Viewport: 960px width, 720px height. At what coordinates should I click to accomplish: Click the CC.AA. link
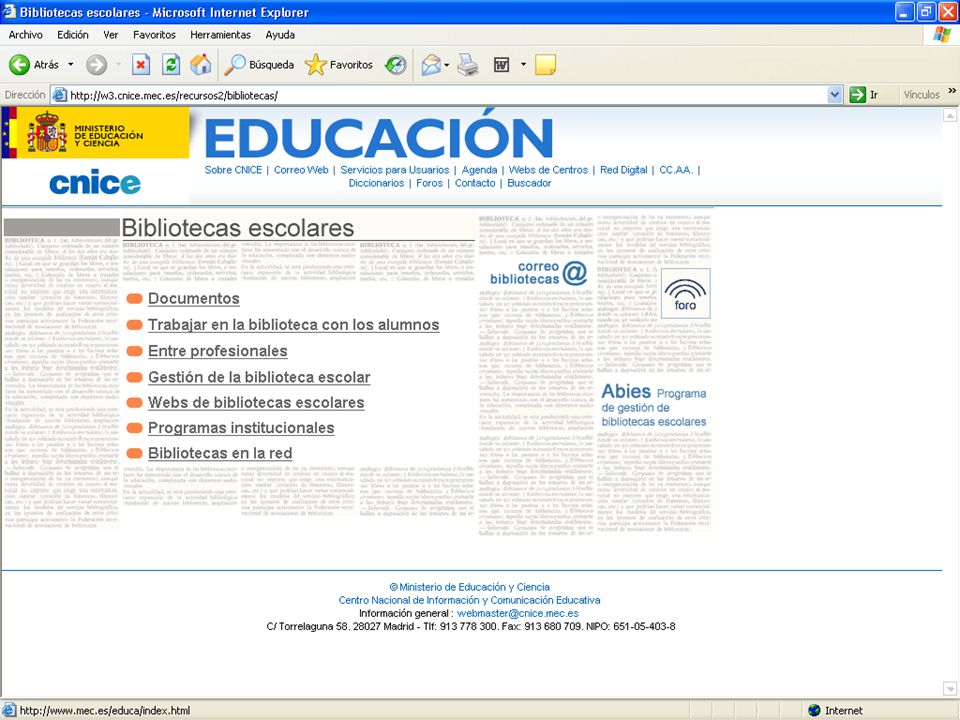(676, 170)
